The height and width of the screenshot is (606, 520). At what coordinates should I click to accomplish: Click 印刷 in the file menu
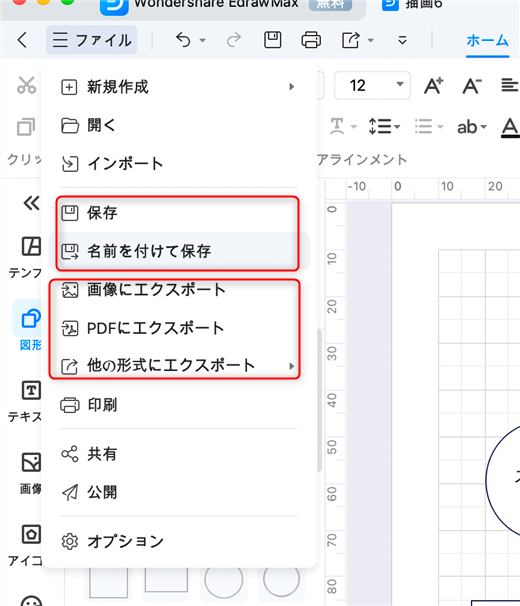[178, 405]
